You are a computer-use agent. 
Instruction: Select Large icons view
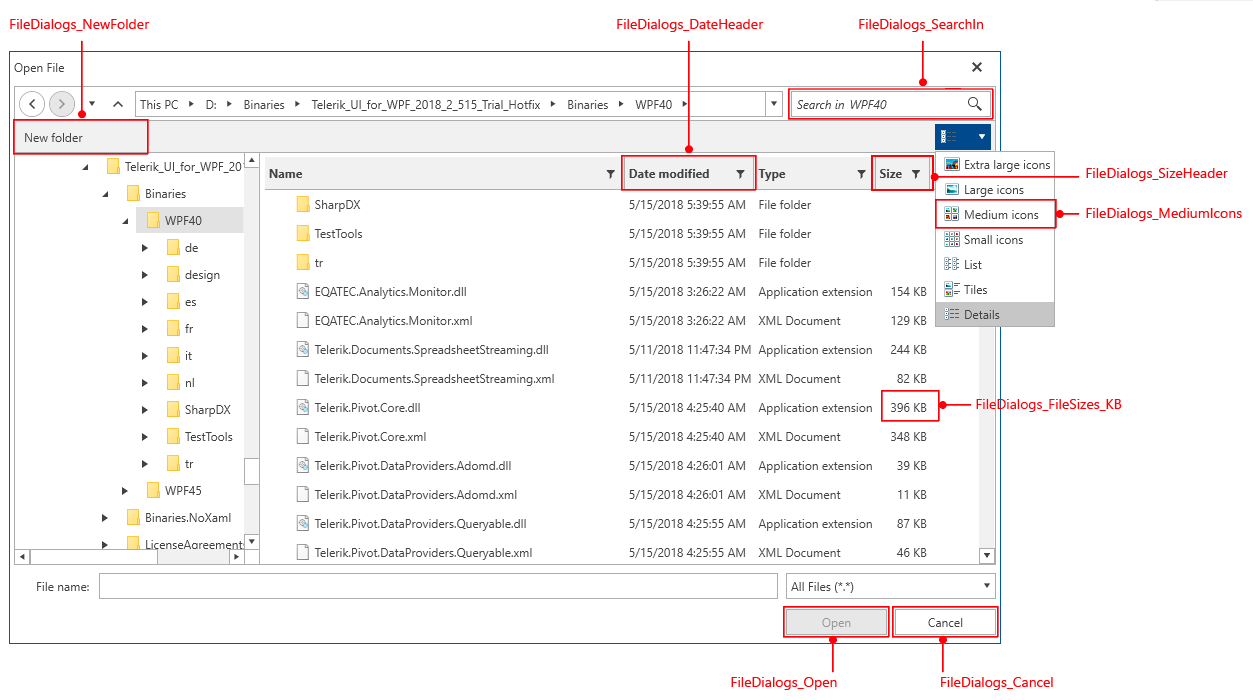coord(995,189)
